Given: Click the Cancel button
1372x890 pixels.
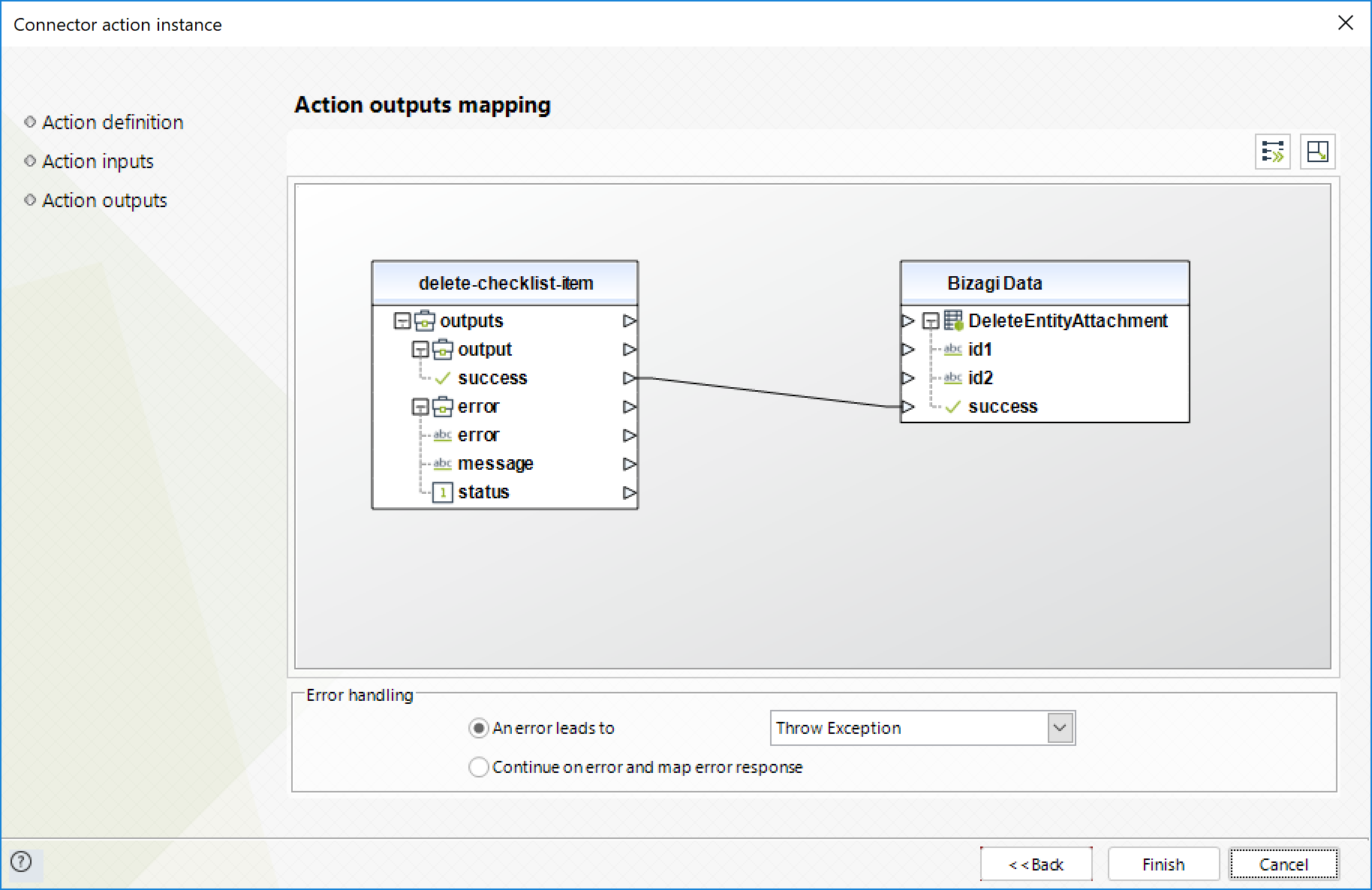Looking at the screenshot, I should (1283, 864).
